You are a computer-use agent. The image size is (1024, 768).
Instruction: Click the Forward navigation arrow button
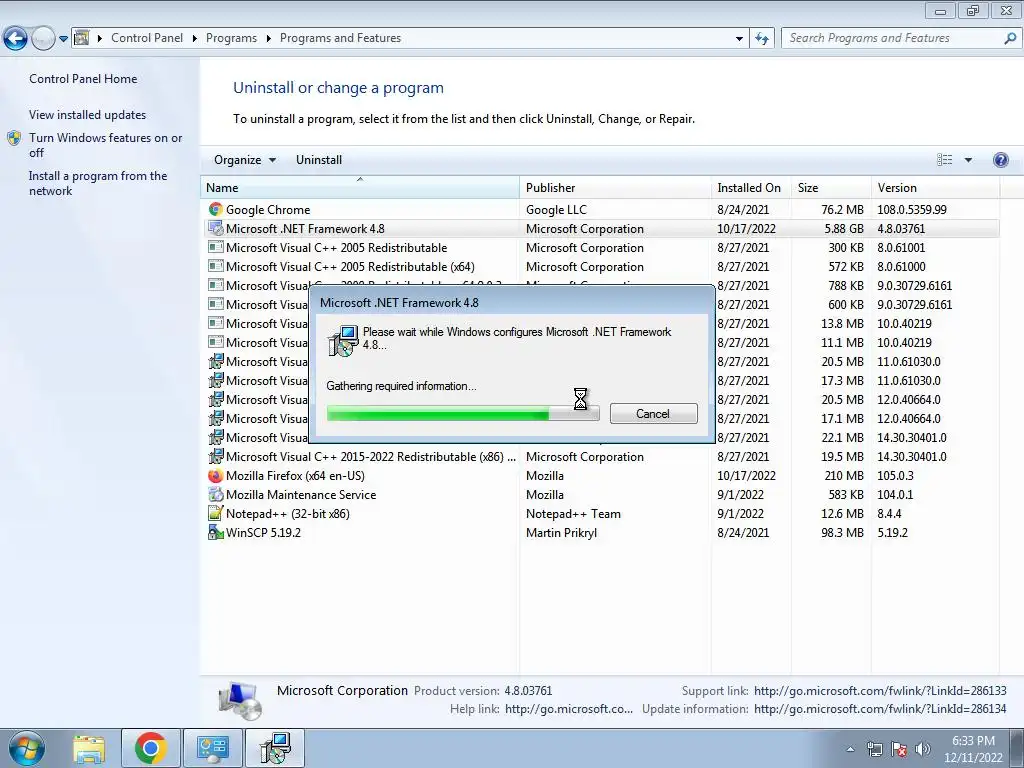43,39
